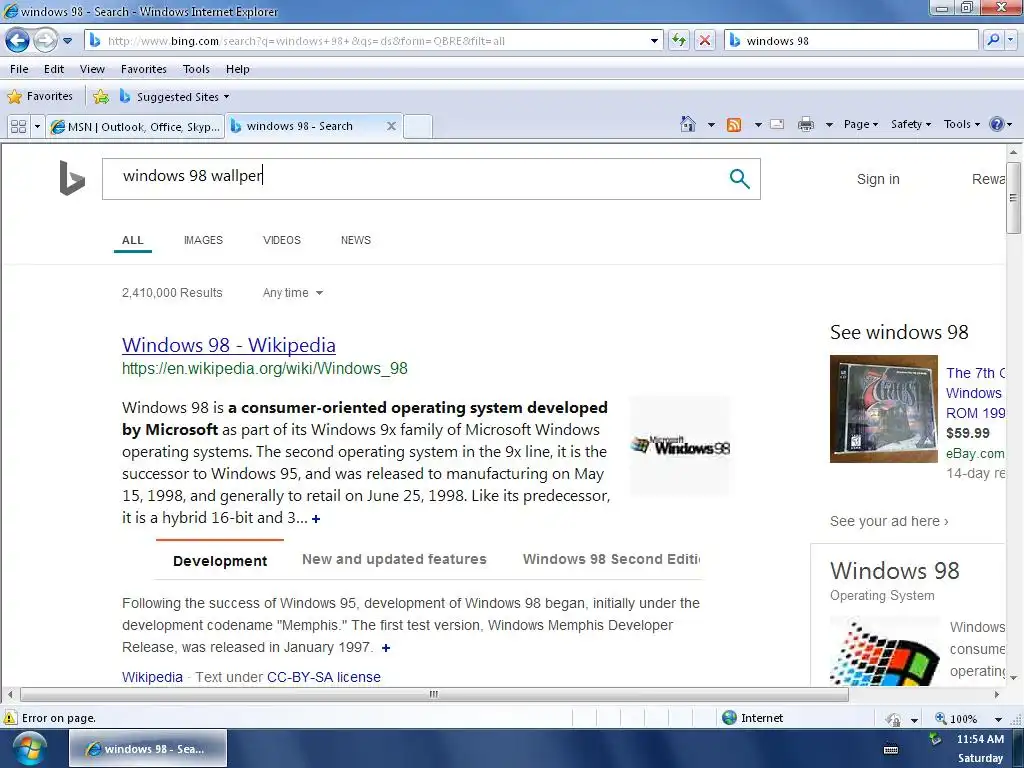Open the Favorites star button
Viewport: 1024px width, 768px height.
40,97
